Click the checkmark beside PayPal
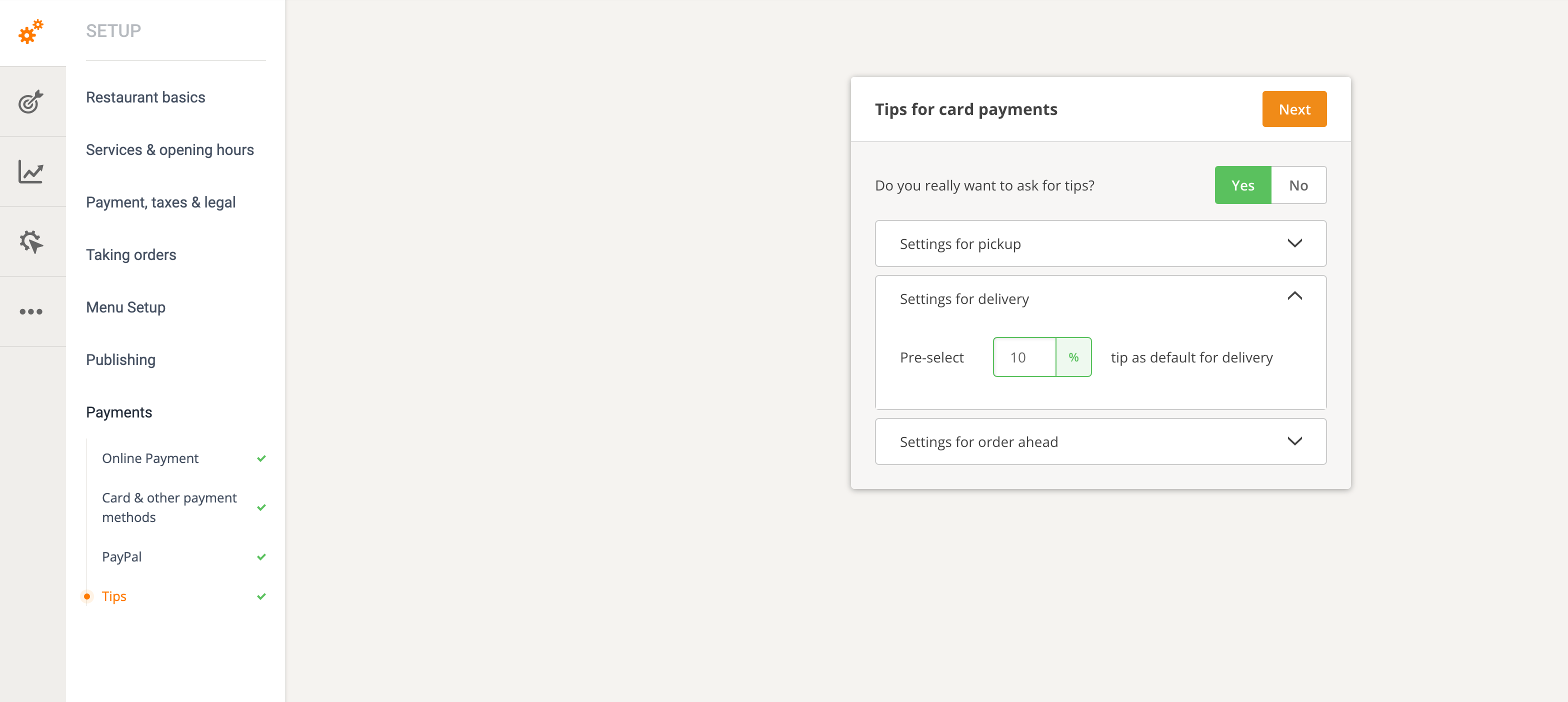Screen dimensions: 1568x702 [261, 557]
